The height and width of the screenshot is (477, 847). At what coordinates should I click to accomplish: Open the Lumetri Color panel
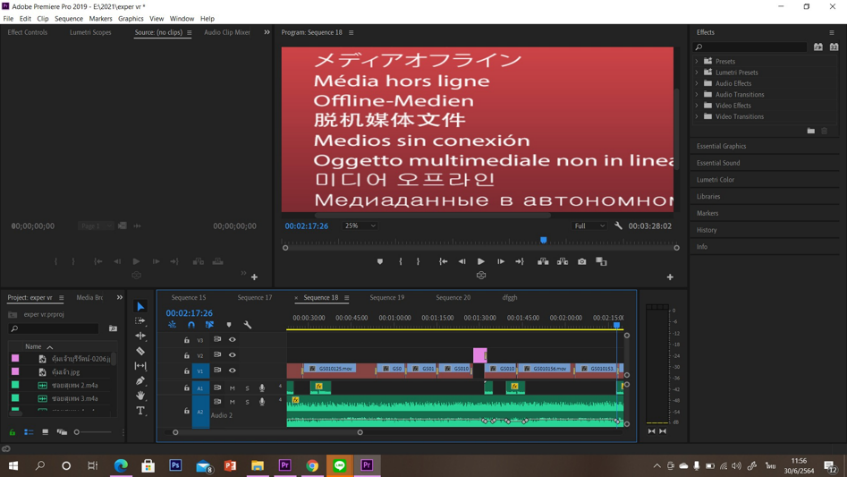(x=715, y=179)
